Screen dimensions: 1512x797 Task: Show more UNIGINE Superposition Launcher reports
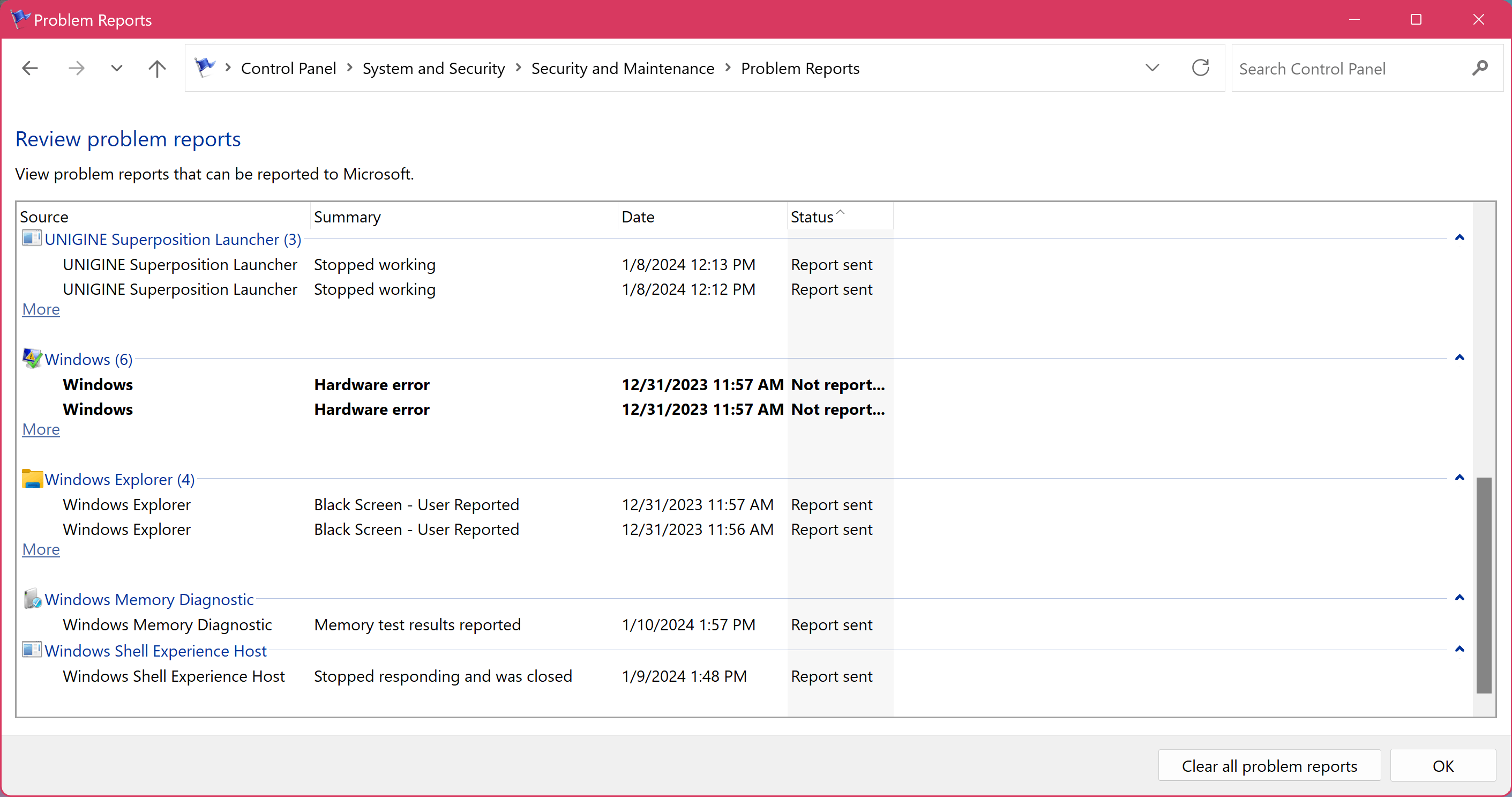[41, 309]
